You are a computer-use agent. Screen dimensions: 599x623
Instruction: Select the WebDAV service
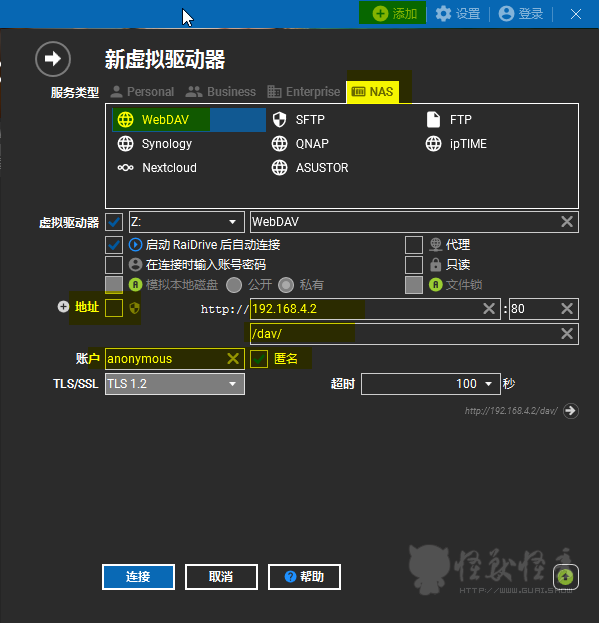click(x=189, y=120)
